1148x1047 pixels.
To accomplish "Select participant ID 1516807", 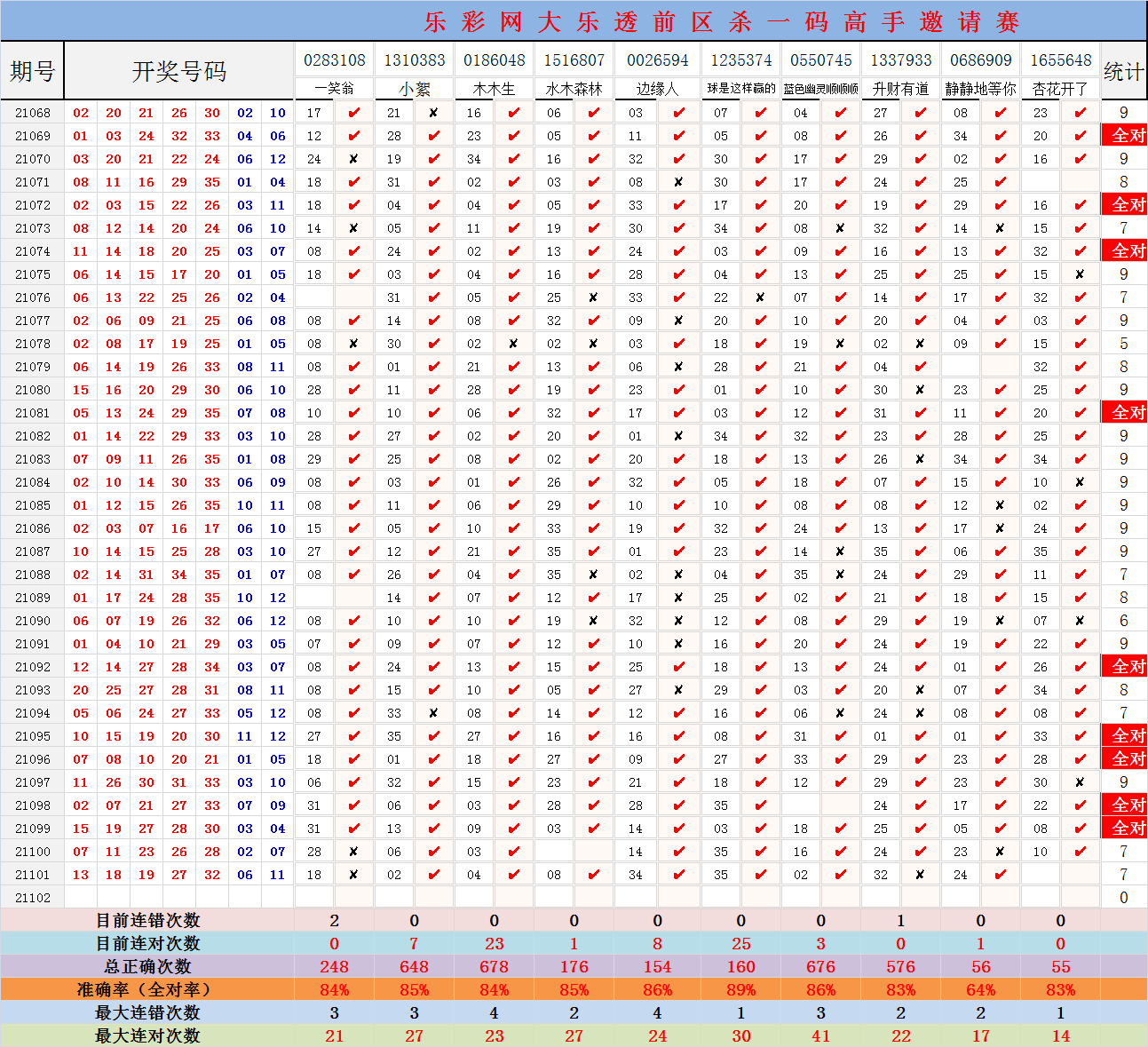I will [574, 59].
